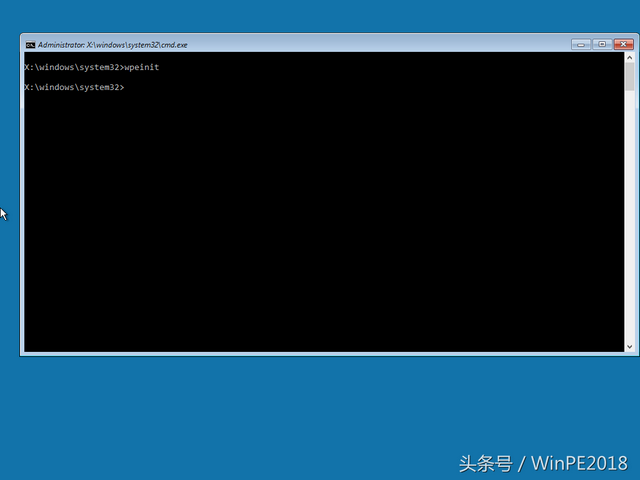Maximize the Administrator cmd.exe window
The image size is (640, 480).
tap(602, 44)
